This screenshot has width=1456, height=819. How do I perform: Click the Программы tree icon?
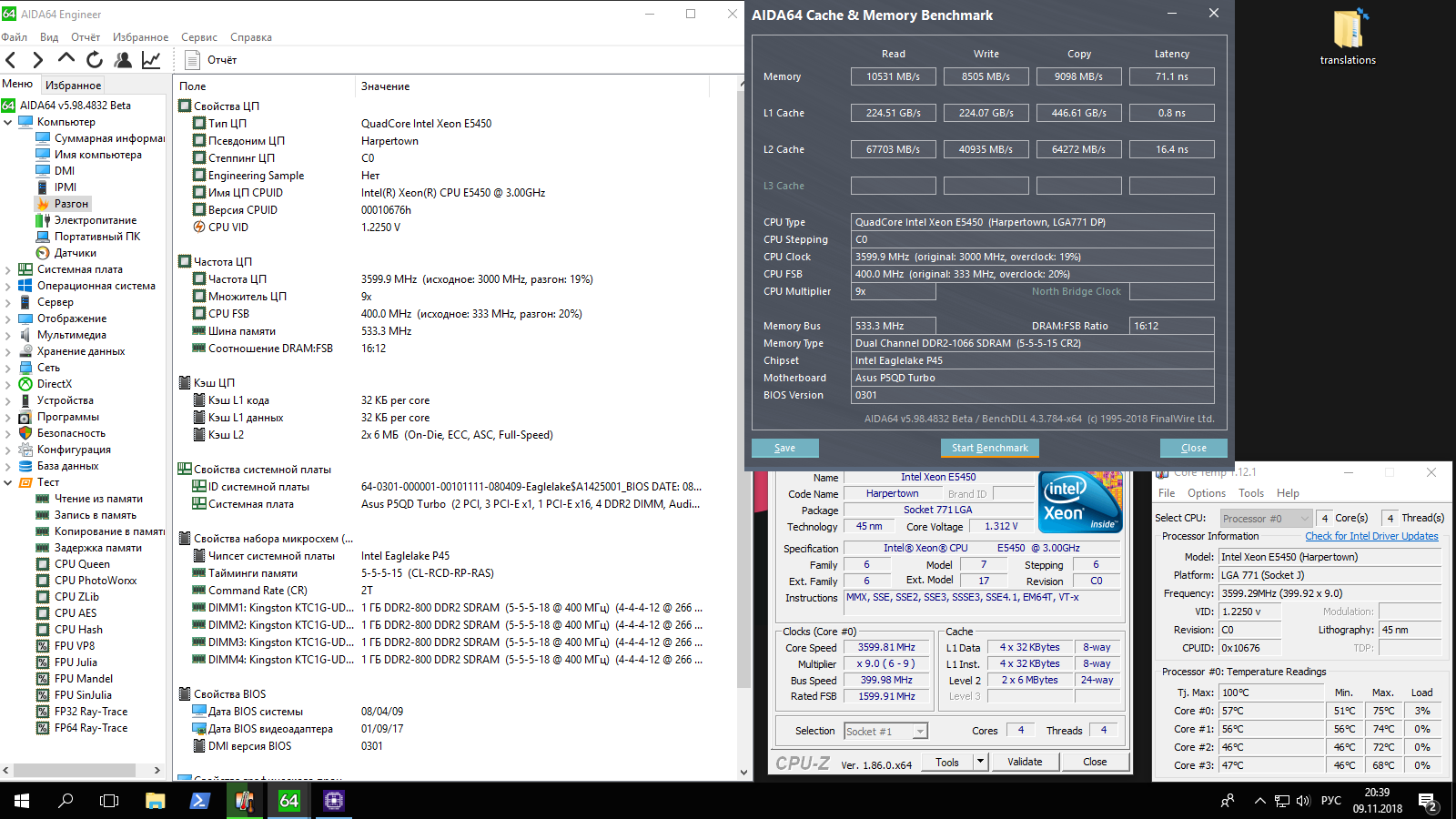25,417
